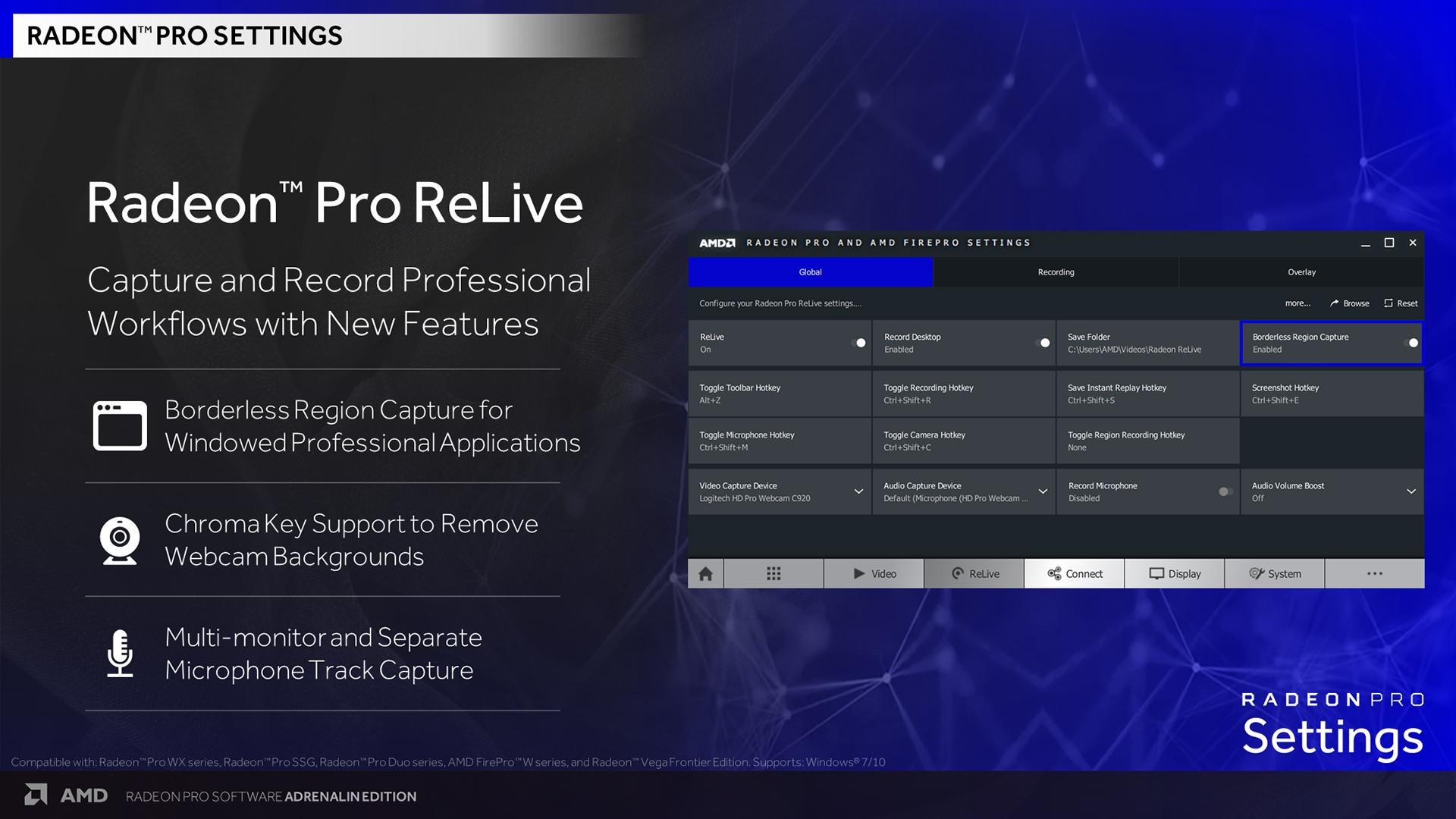
Task: Open the Video section
Action: (874, 574)
